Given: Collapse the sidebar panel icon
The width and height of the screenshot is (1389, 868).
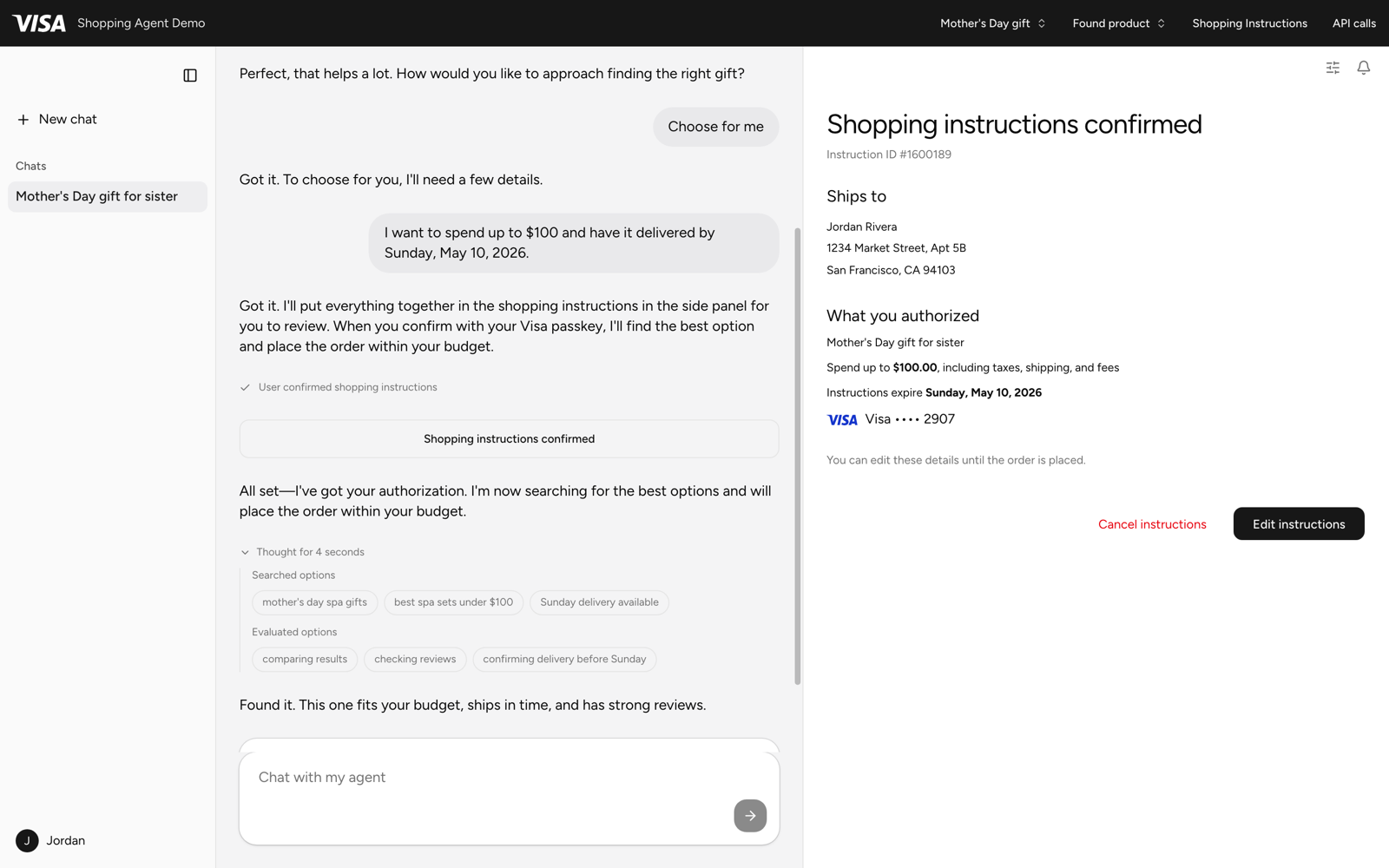Looking at the screenshot, I should pos(190,76).
